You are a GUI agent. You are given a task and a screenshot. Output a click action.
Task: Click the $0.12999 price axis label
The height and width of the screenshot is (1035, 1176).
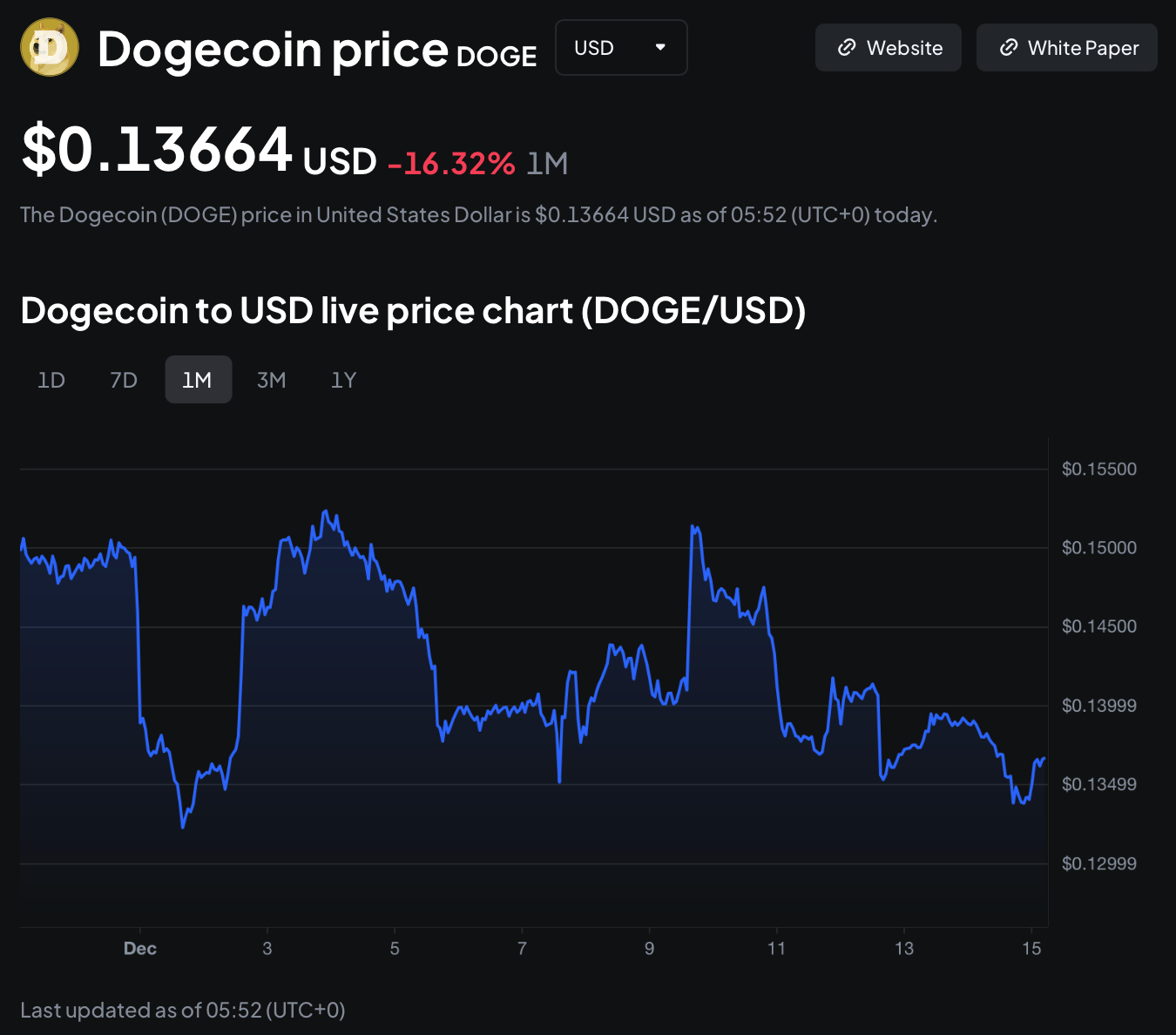(x=1098, y=864)
